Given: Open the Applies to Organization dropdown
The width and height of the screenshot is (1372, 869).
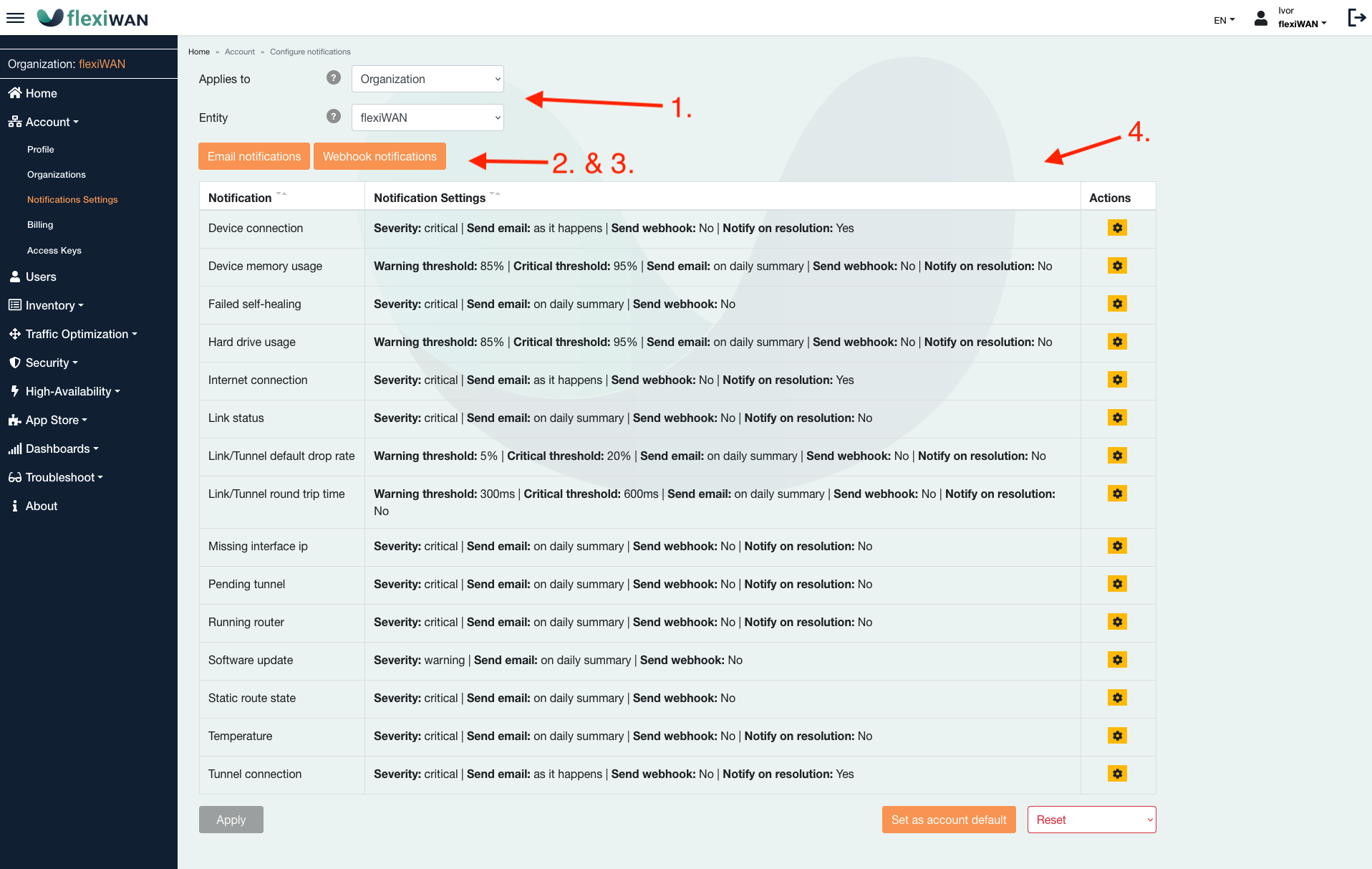Looking at the screenshot, I should point(427,79).
